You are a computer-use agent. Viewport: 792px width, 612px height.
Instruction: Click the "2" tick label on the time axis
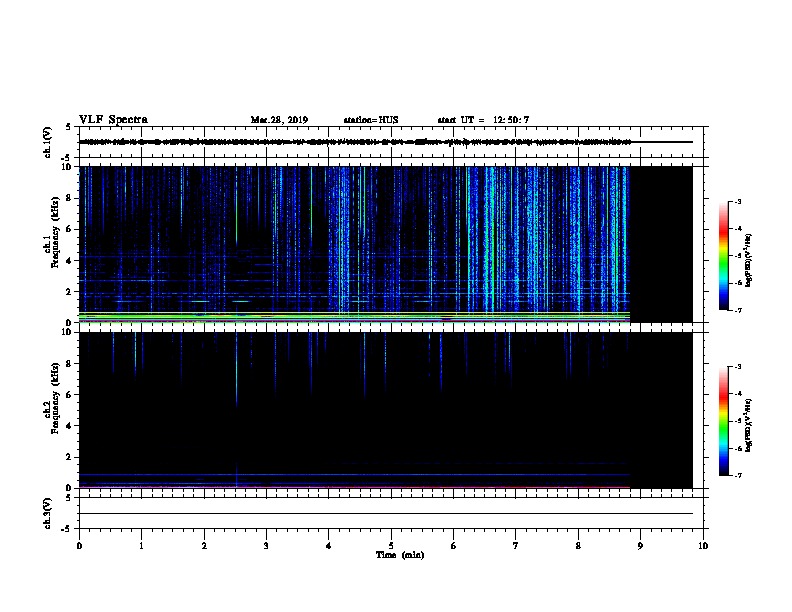(x=204, y=546)
